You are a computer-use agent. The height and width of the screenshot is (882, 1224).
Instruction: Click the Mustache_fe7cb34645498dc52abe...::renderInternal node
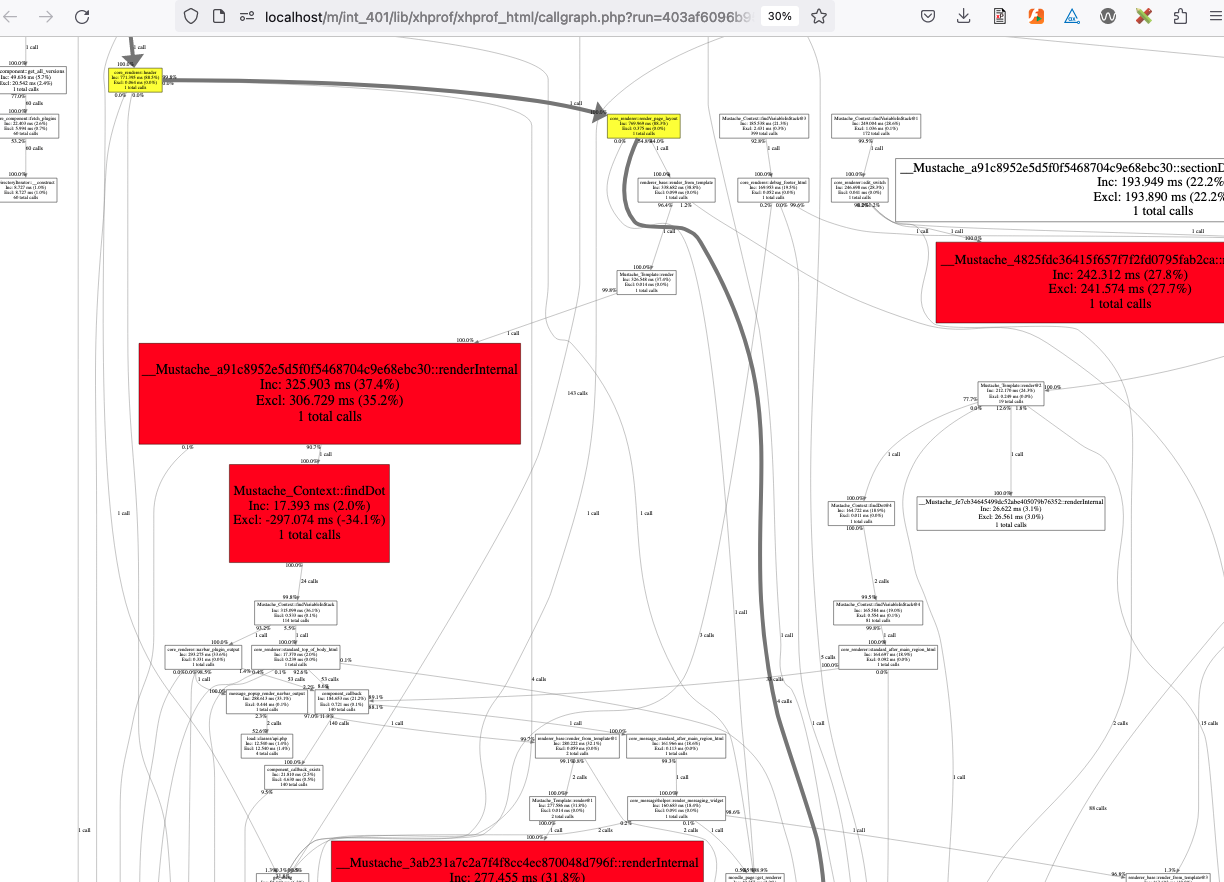click(1011, 515)
